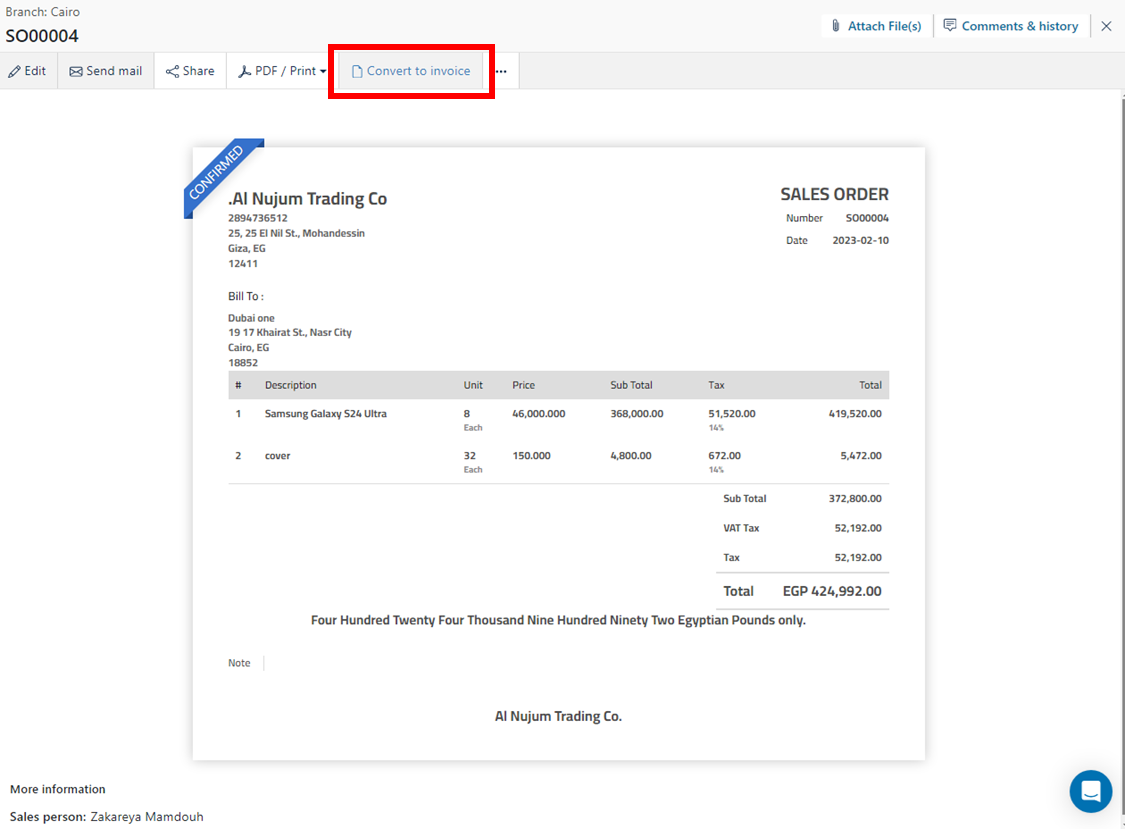1125x829 pixels.
Task: Open the more options ellipsis menu
Action: click(502, 71)
